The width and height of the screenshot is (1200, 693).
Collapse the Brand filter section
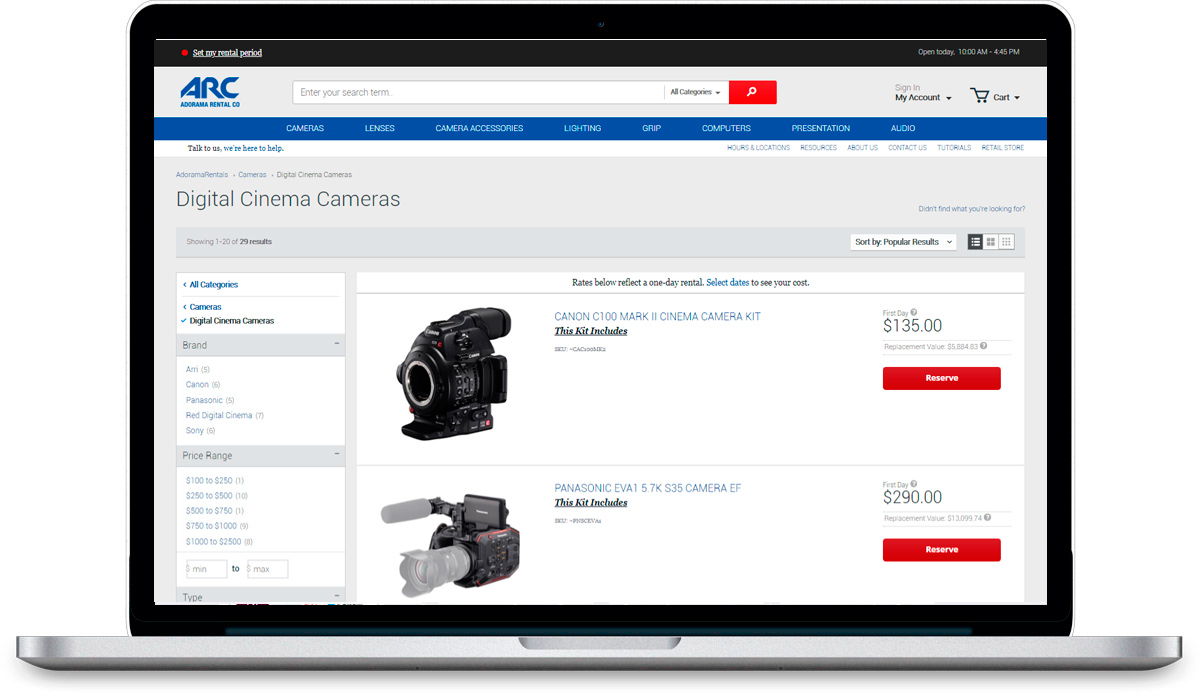(336, 344)
